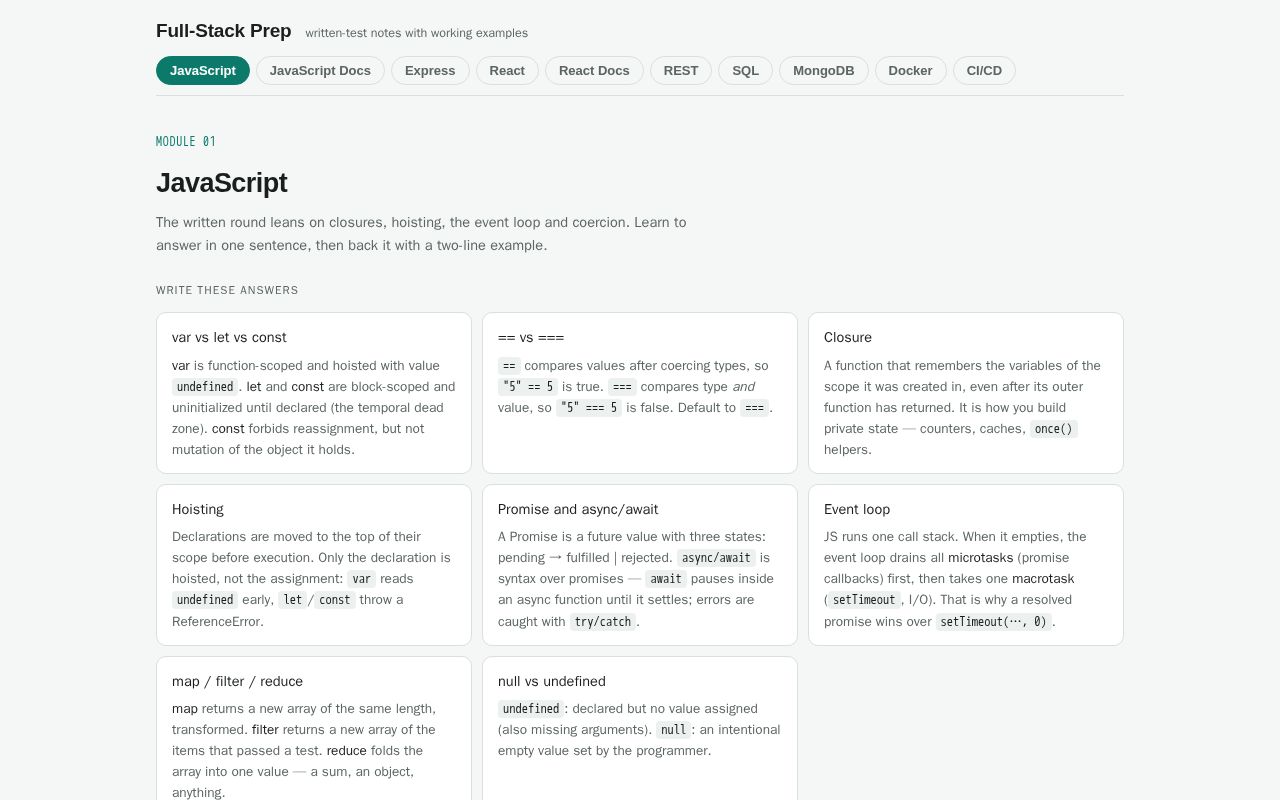Viewport: 1280px width, 800px height.
Task: Click the 'once()' code snippet
Action: point(1054,429)
